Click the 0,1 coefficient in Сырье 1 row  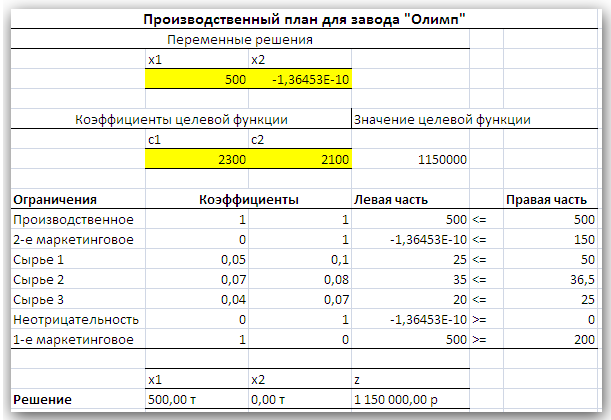[x=300, y=259]
